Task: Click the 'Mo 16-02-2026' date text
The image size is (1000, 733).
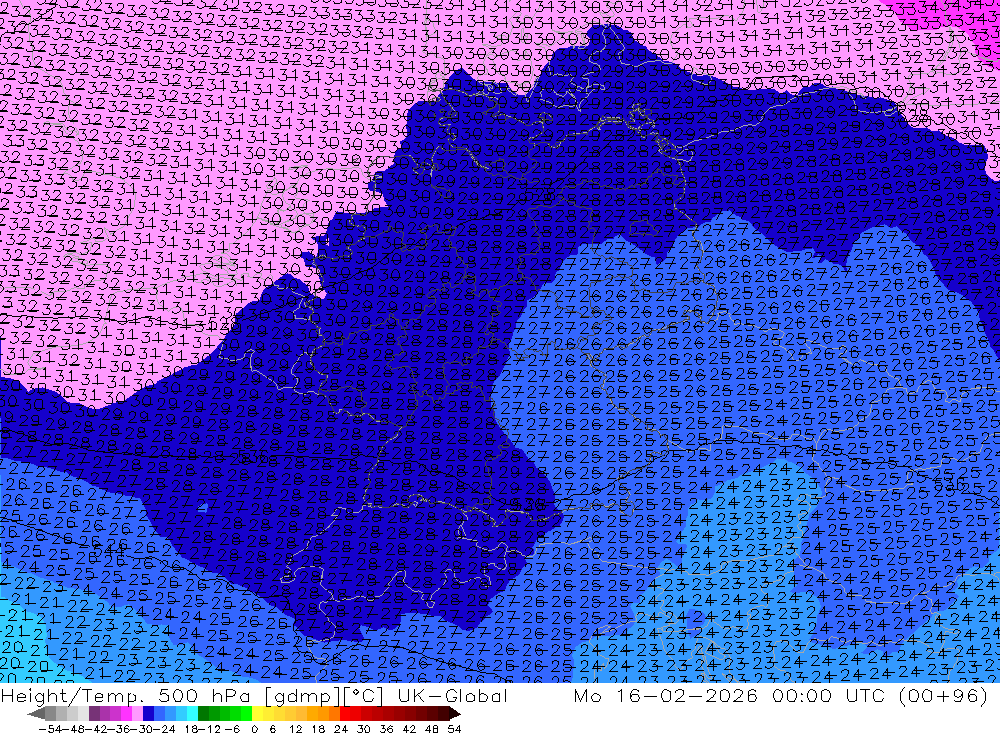Action: click(x=665, y=694)
